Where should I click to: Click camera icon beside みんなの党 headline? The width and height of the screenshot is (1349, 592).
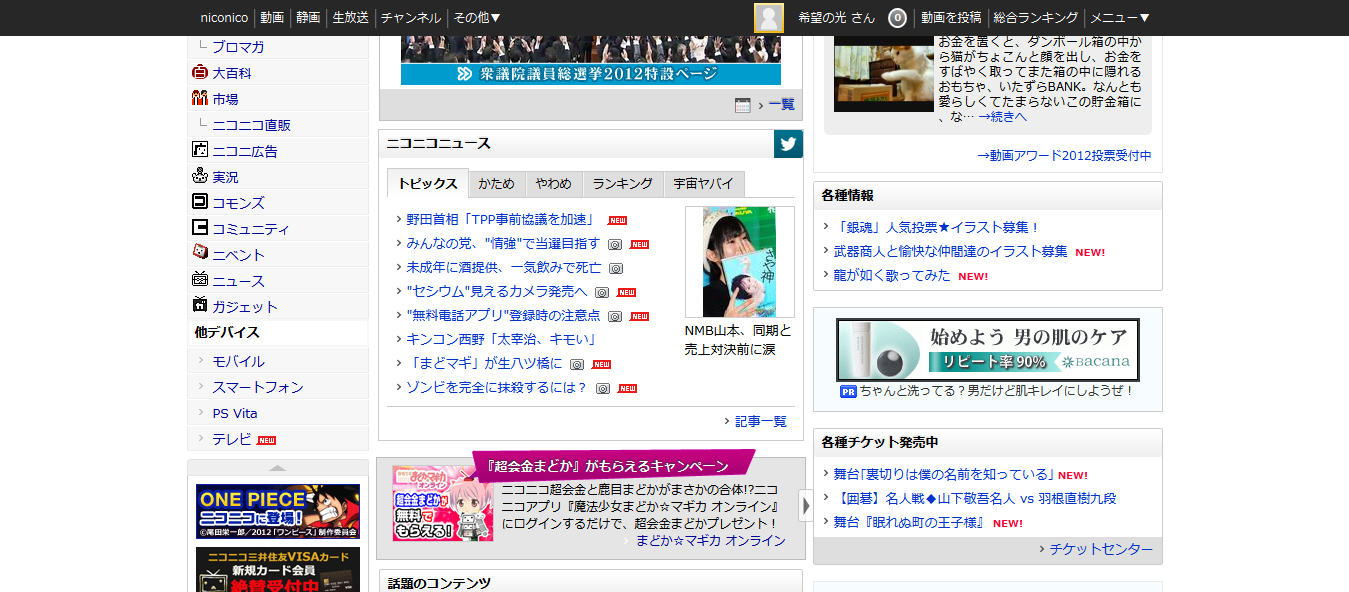point(616,244)
